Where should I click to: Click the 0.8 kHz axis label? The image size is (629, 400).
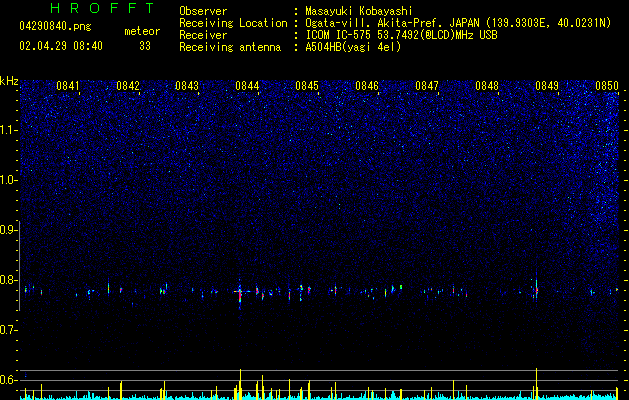tap(8, 280)
